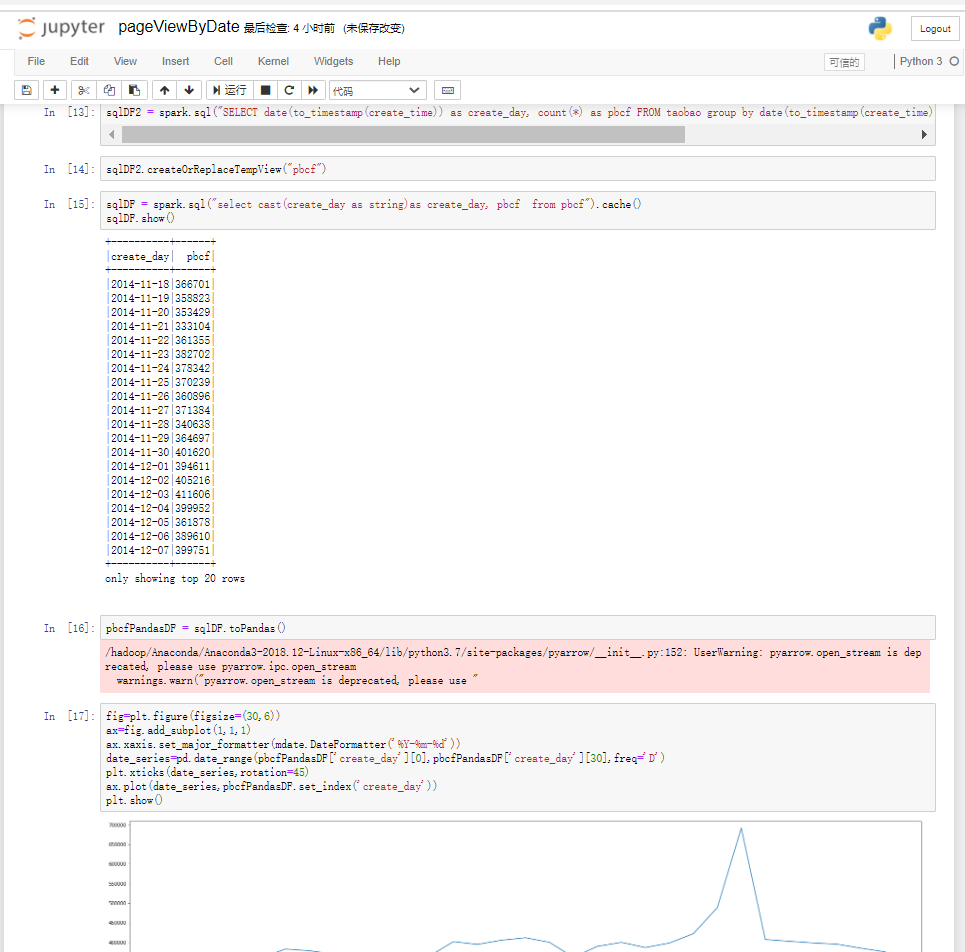965x952 pixels.
Task: Click the Jupyter logo
Action: pyautogui.click(x=60, y=28)
